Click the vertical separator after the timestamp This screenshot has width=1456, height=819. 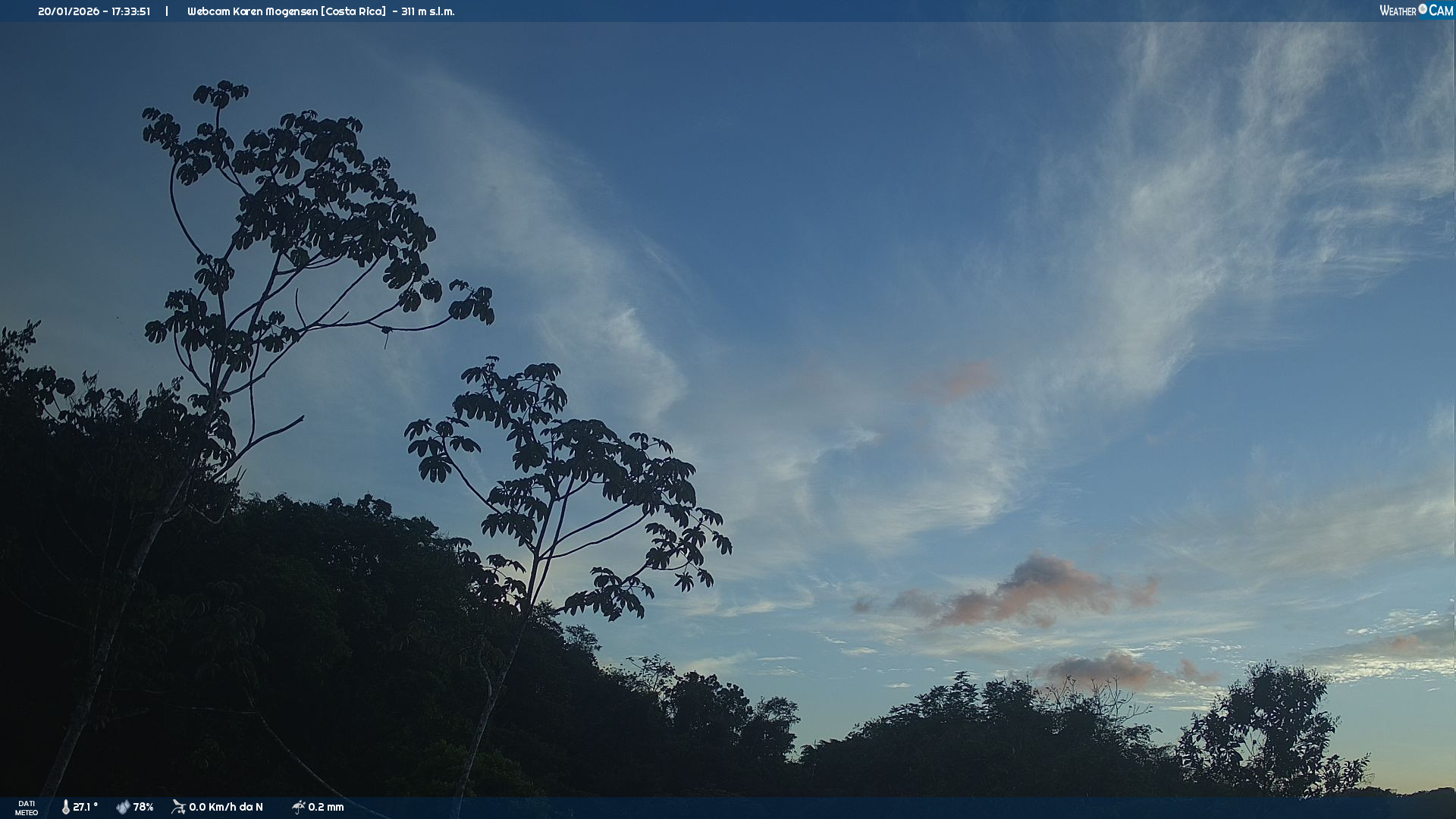(167, 11)
